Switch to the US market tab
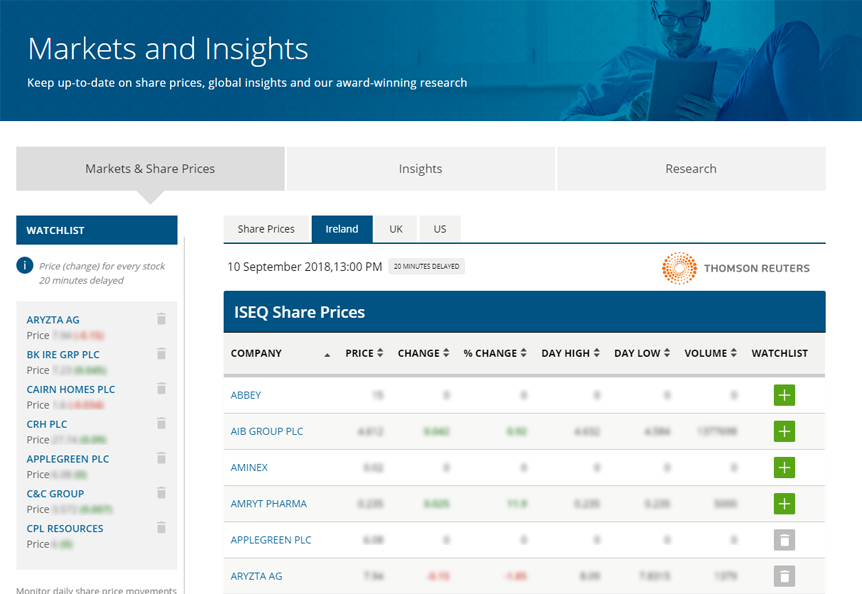Screen dimensions: 862x594 click(440, 229)
